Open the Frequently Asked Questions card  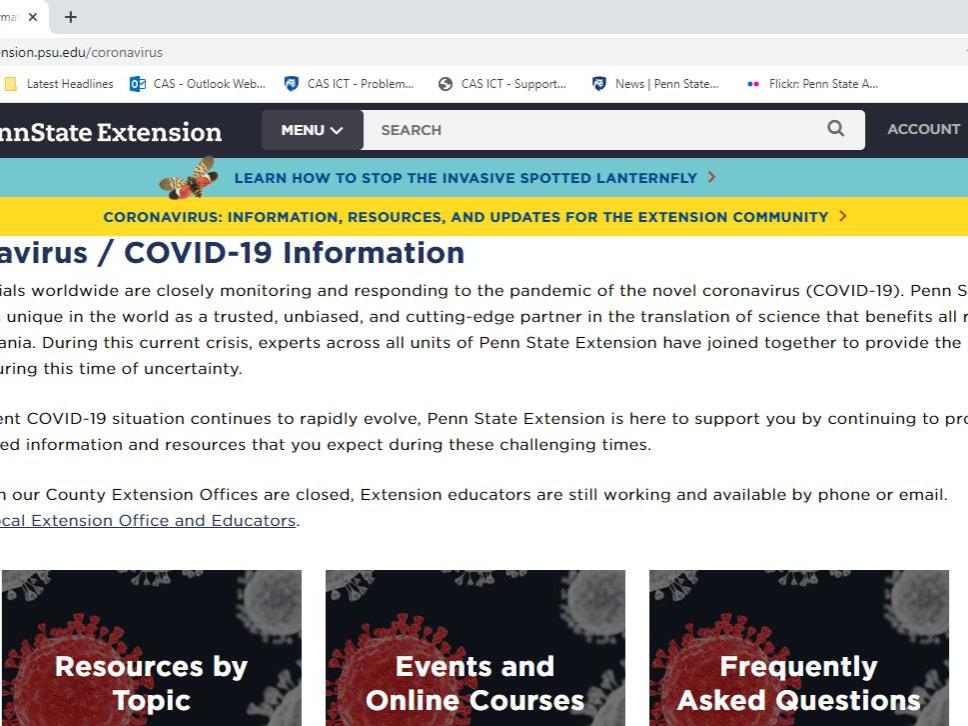[799, 648]
